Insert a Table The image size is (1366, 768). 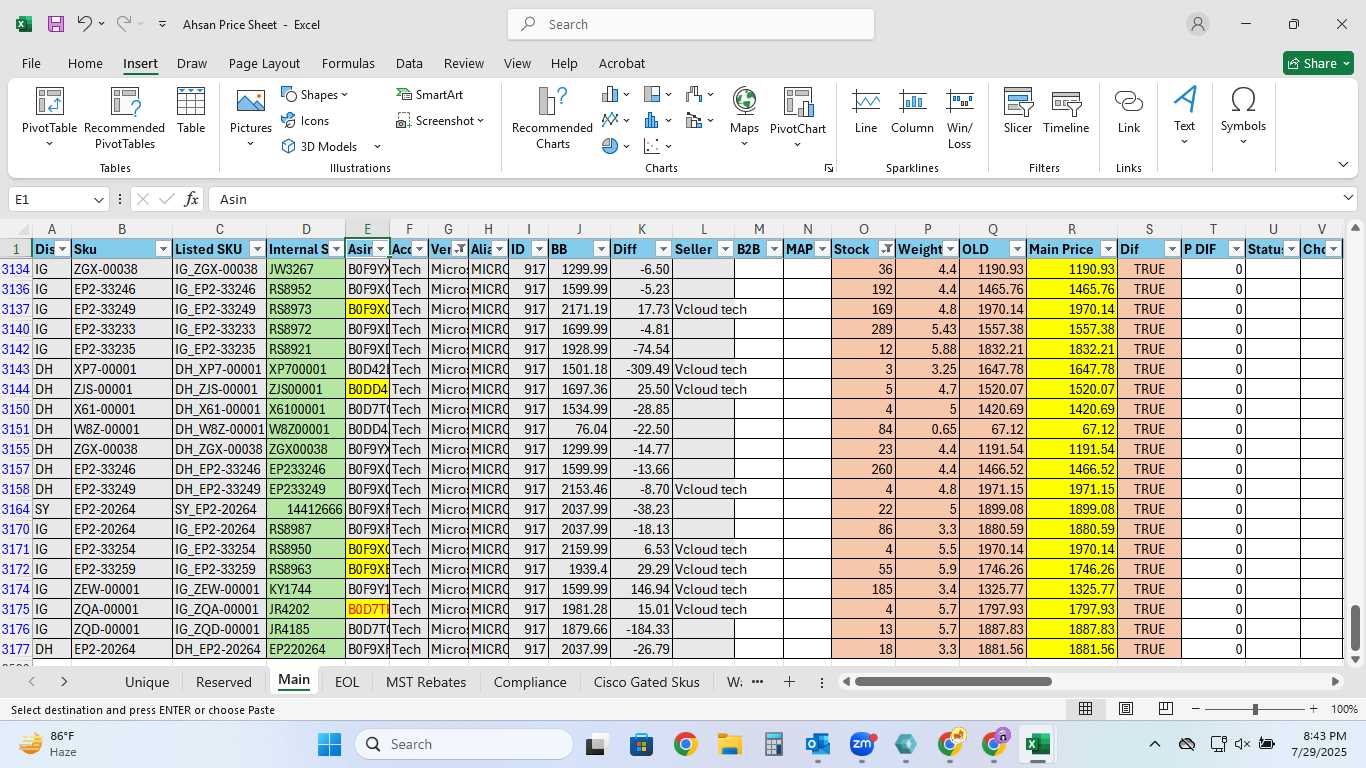[x=191, y=110]
